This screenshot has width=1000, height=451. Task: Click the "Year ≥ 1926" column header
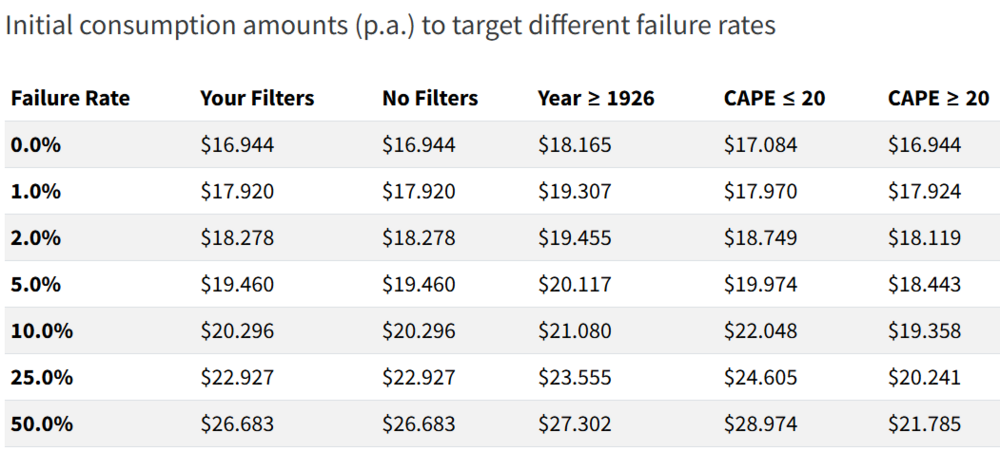tap(596, 98)
